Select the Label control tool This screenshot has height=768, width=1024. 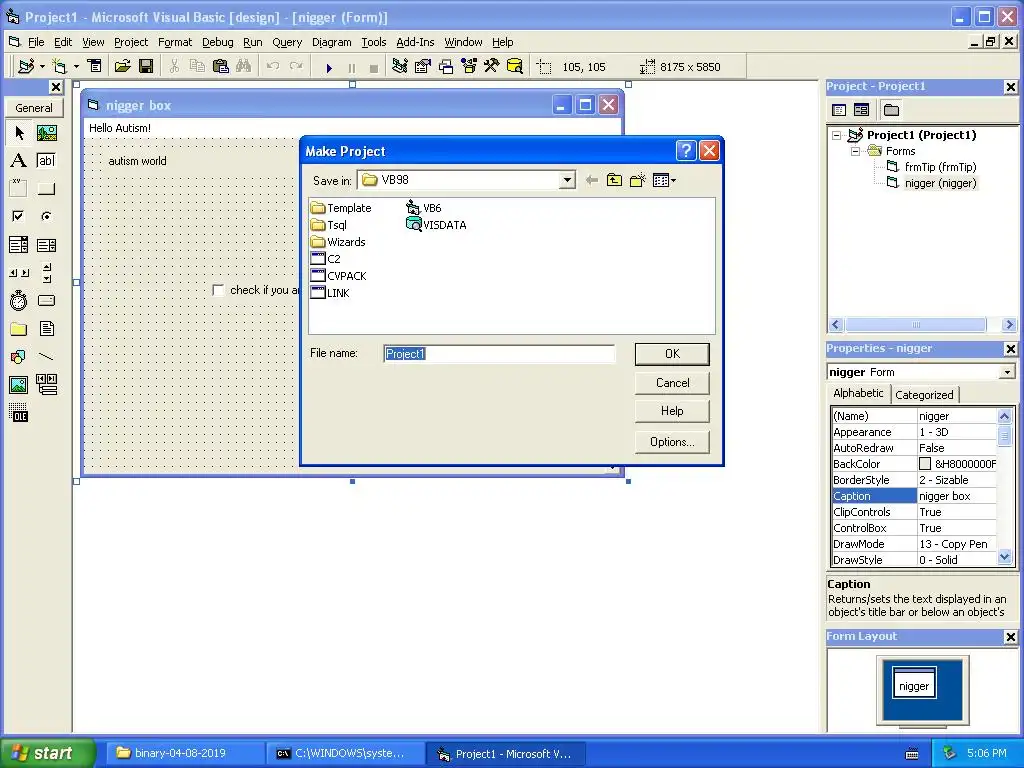(19, 161)
